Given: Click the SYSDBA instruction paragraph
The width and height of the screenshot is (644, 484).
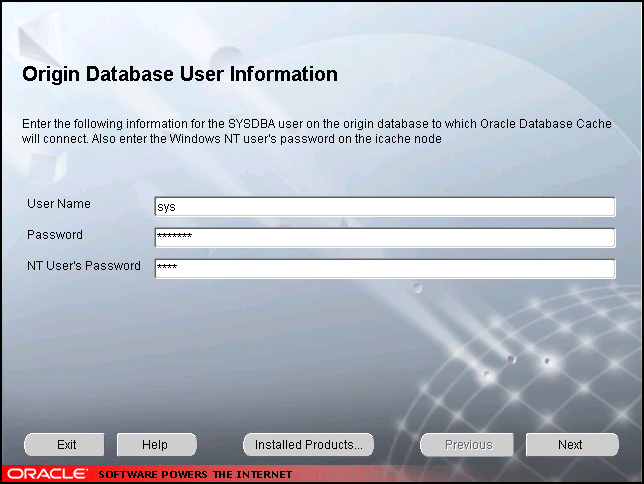Looking at the screenshot, I should [317, 131].
